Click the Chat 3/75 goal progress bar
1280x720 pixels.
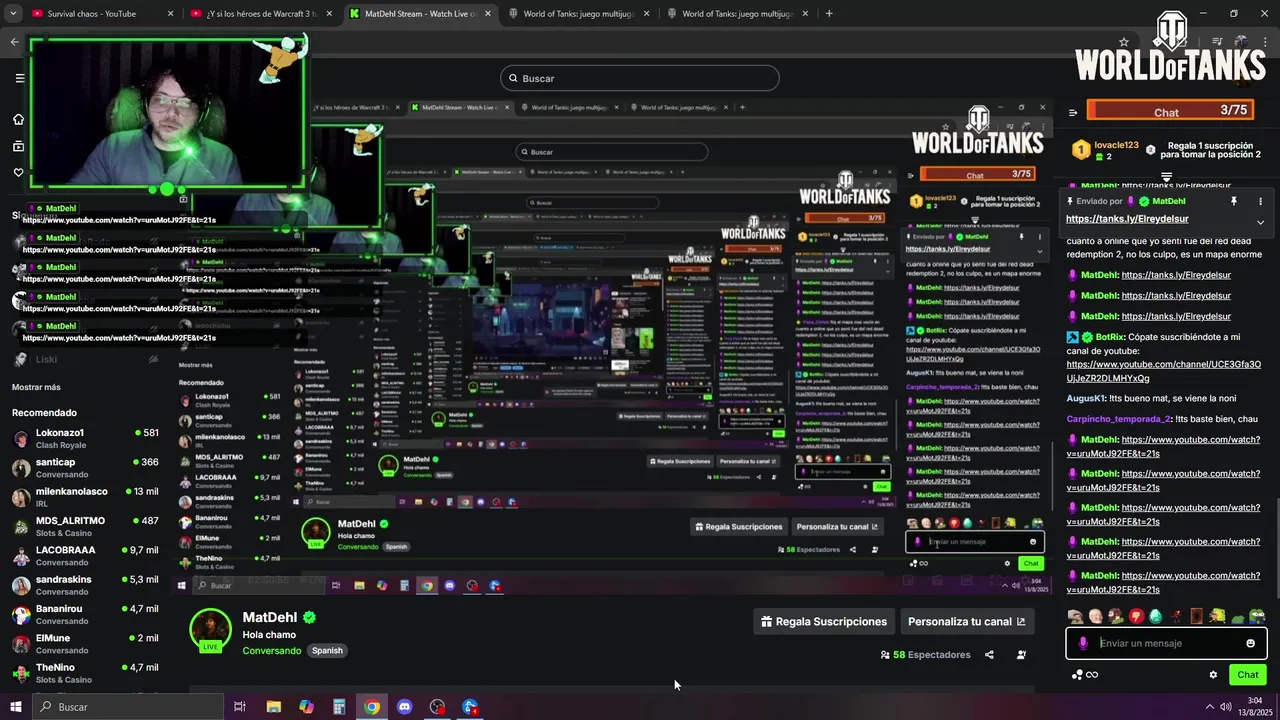tap(1170, 111)
